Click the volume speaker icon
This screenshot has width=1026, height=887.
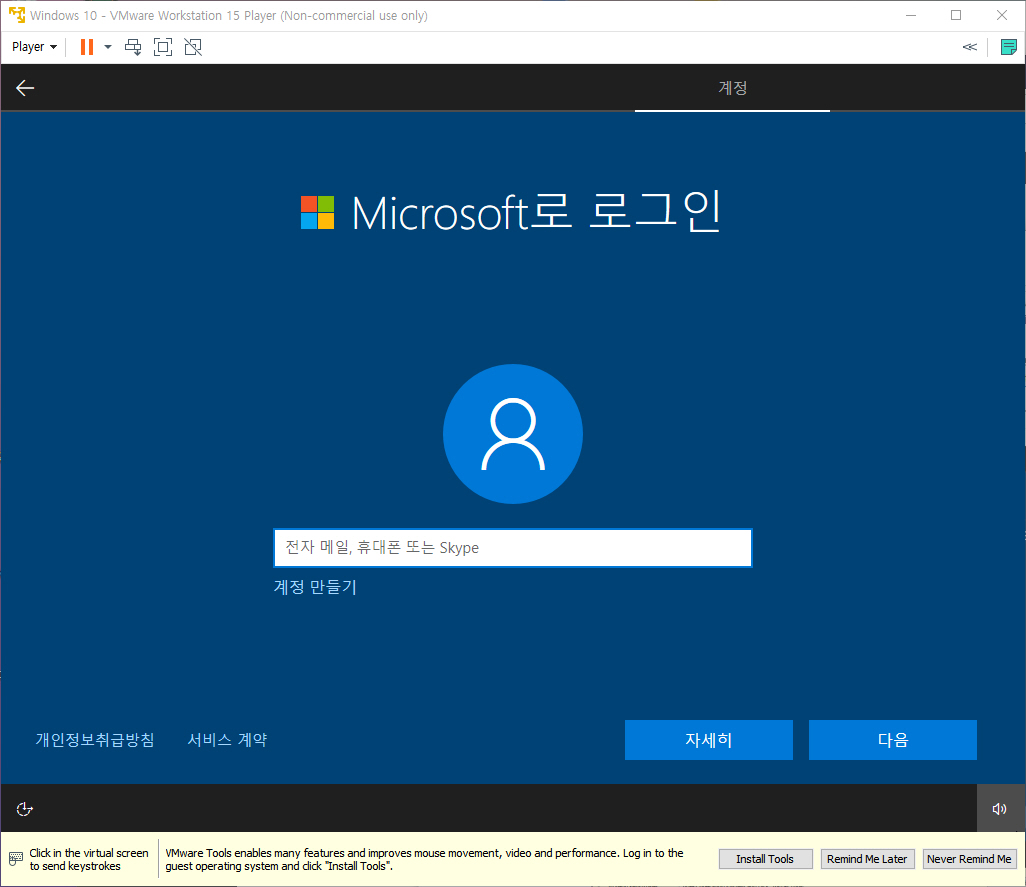[999, 809]
